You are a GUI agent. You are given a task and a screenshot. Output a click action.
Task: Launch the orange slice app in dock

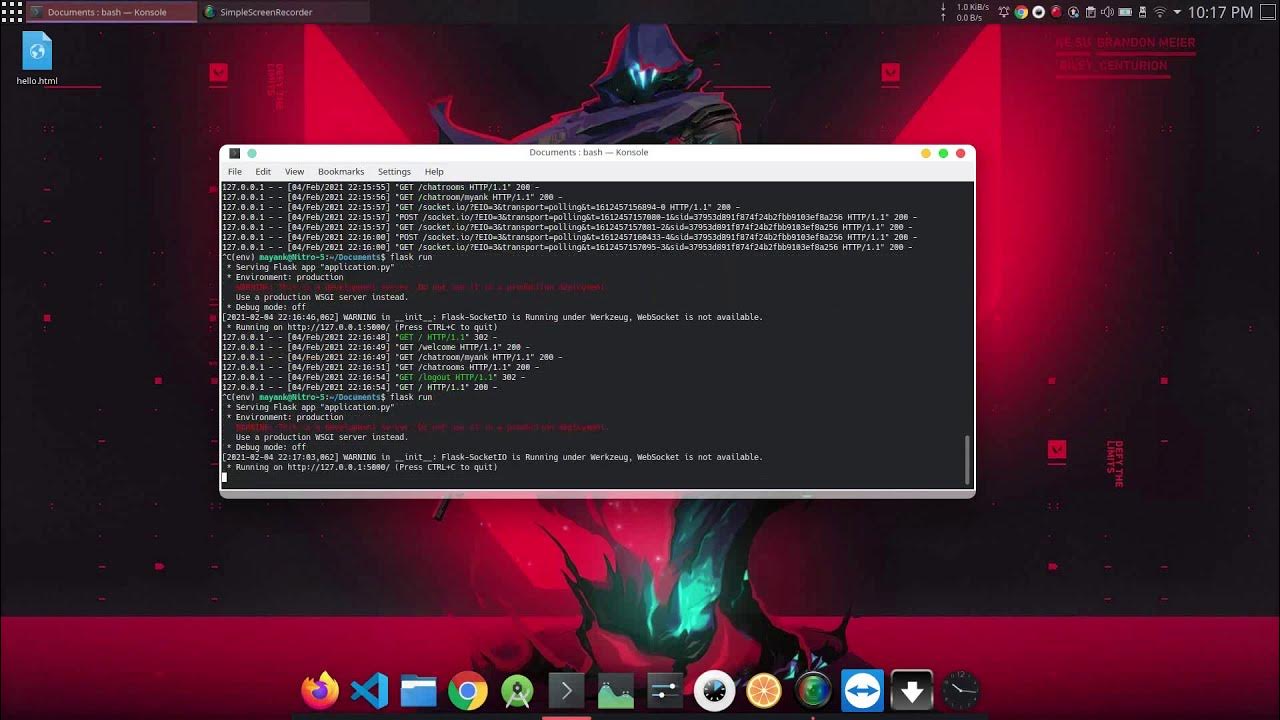point(764,690)
